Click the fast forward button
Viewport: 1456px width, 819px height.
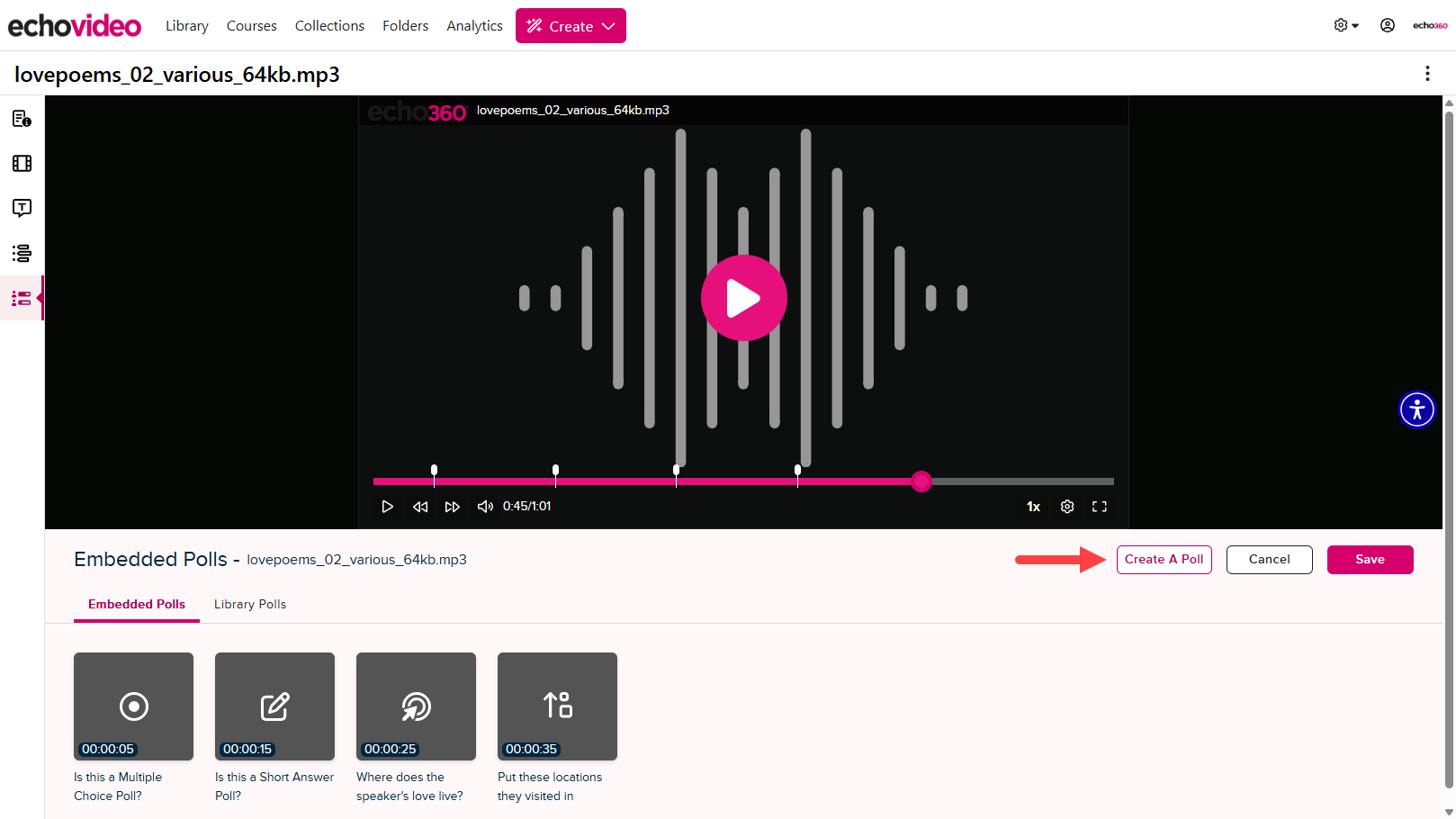click(452, 507)
